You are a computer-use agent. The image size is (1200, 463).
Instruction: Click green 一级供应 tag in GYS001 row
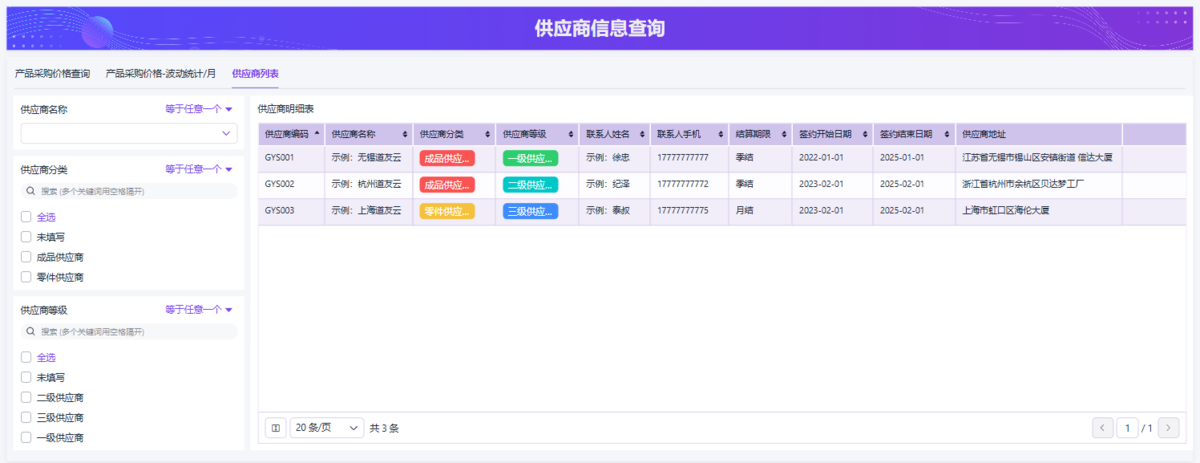click(x=530, y=158)
